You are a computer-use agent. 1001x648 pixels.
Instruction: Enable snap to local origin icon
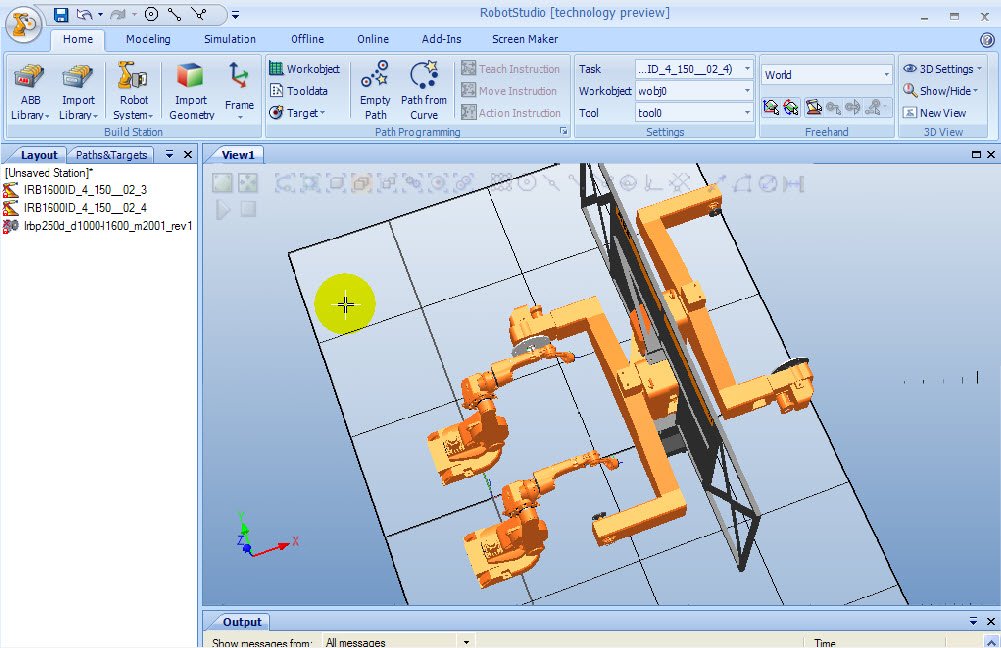click(652, 183)
